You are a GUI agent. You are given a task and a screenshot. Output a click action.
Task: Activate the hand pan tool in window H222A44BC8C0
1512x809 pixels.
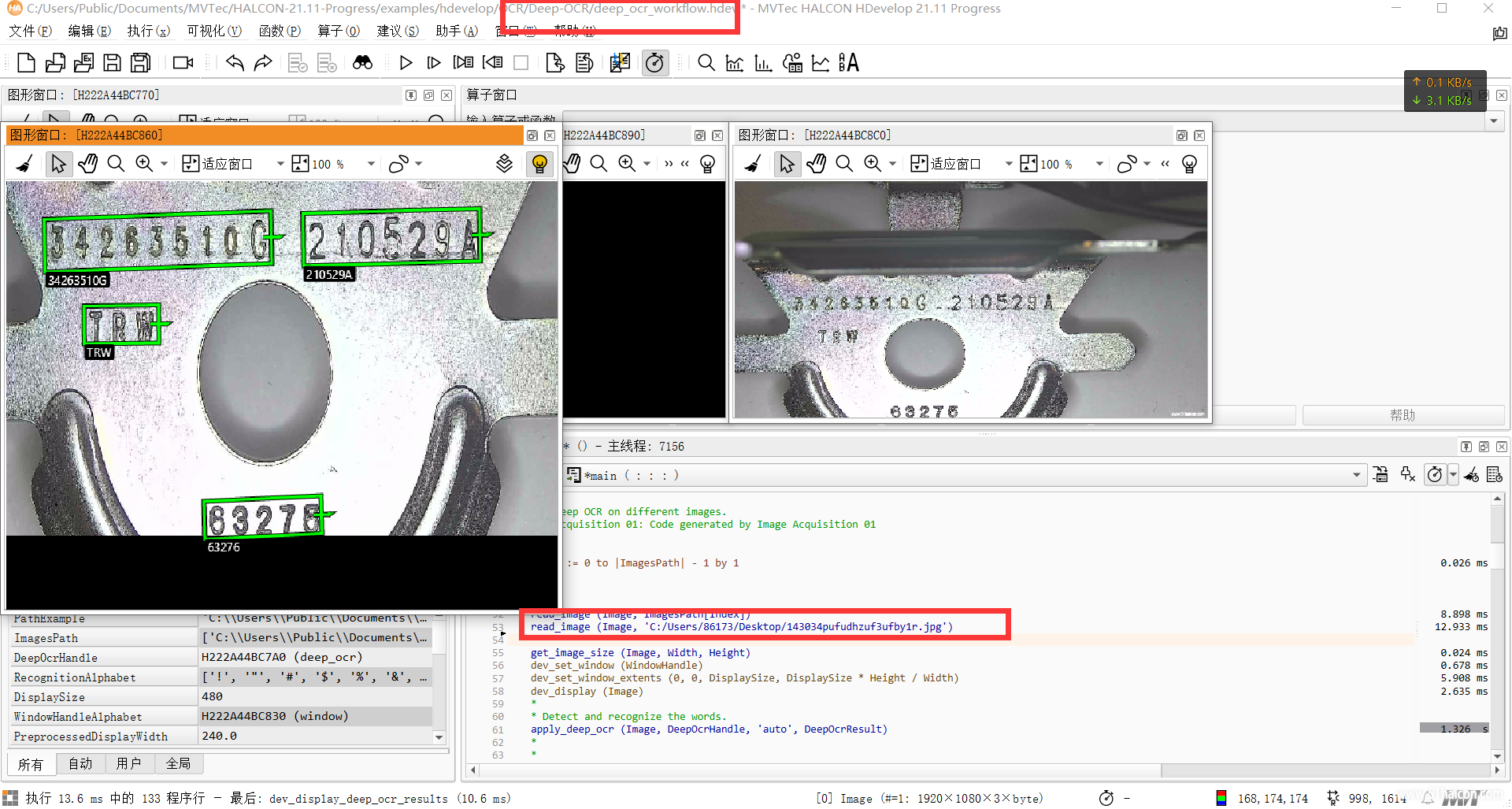(x=816, y=164)
